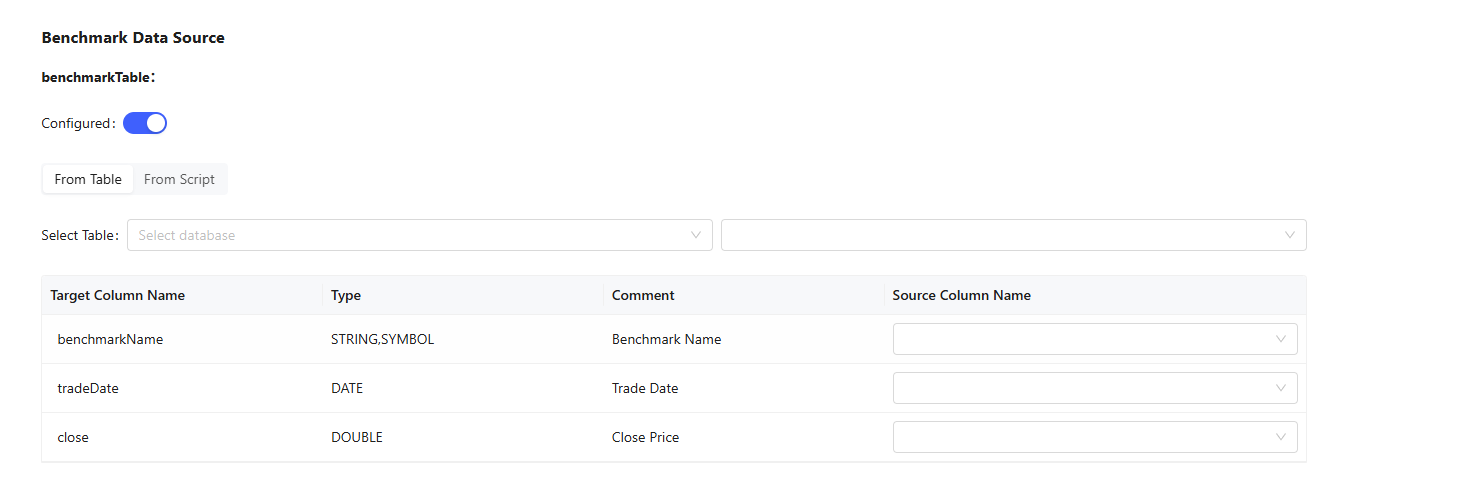Image resolution: width=1462 pixels, height=497 pixels.
Task: Select the benchmarkName target column cell
Action: click(x=110, y=339)
